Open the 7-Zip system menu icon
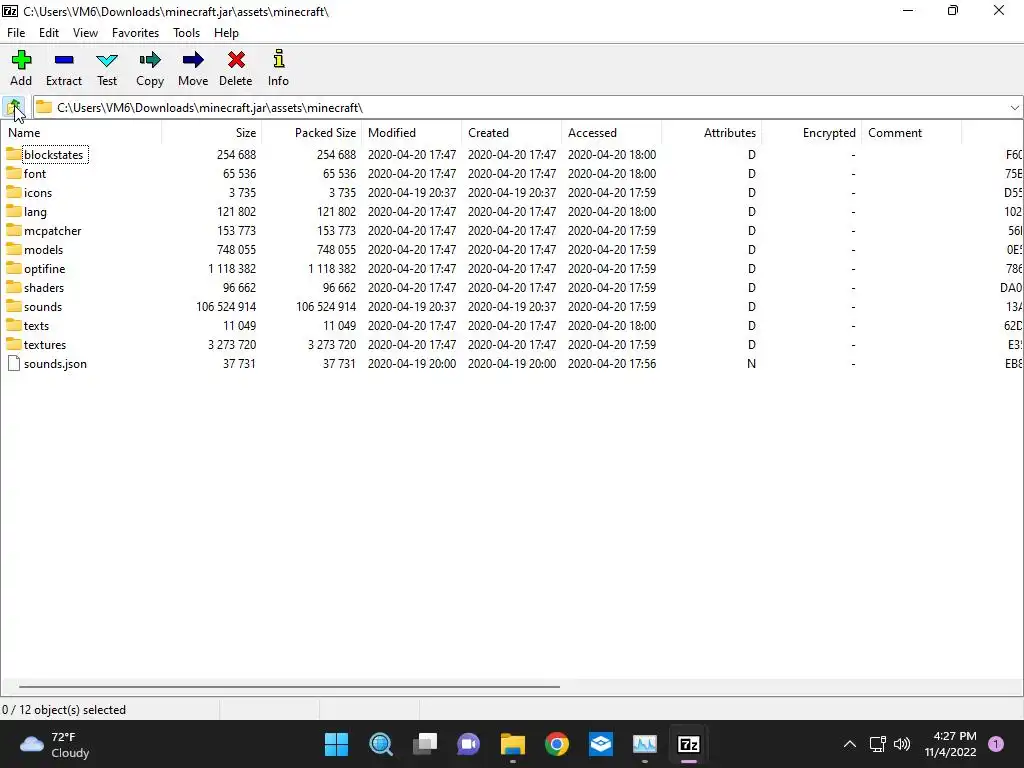The image size is (1024, 768). coord(10,11)
